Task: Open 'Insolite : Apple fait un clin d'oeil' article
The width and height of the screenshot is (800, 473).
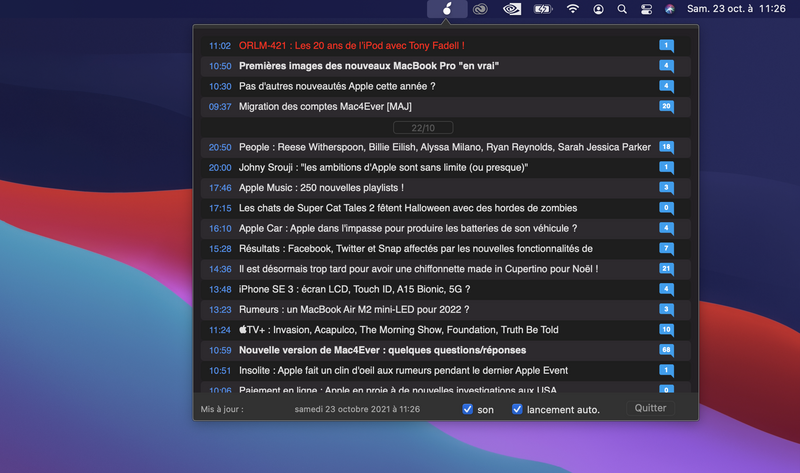Action: pos(404,370)
